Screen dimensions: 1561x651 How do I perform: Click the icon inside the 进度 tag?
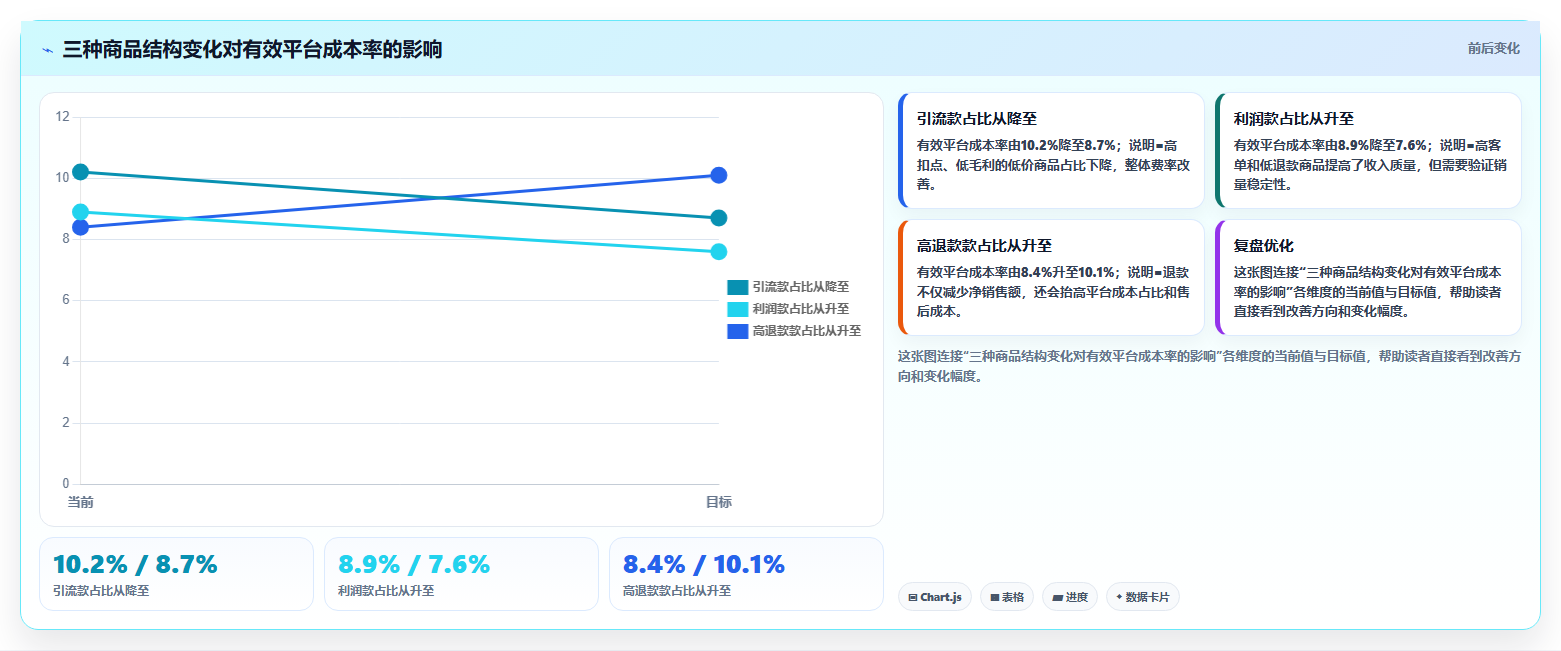tap(1057, 598)
